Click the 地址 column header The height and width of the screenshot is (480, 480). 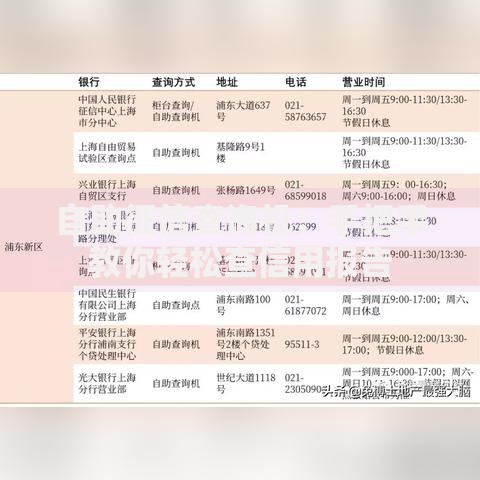pos(227,82)
